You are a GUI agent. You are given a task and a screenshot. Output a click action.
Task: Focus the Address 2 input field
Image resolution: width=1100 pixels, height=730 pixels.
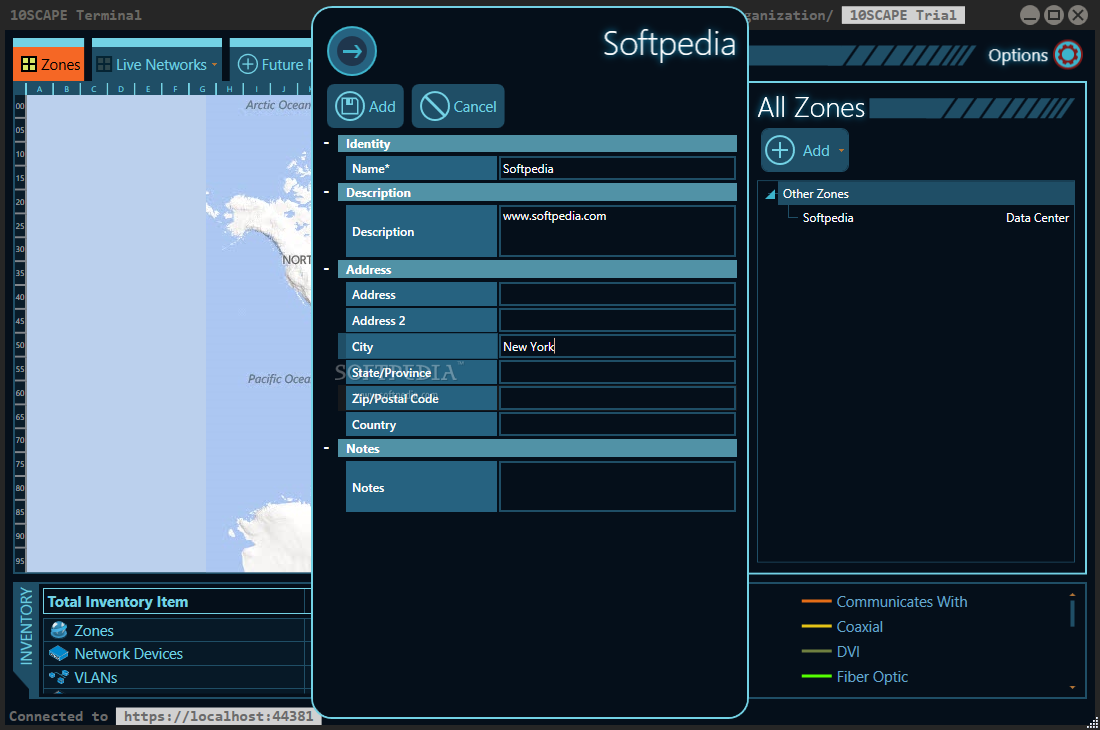click(x=617, y=320)
